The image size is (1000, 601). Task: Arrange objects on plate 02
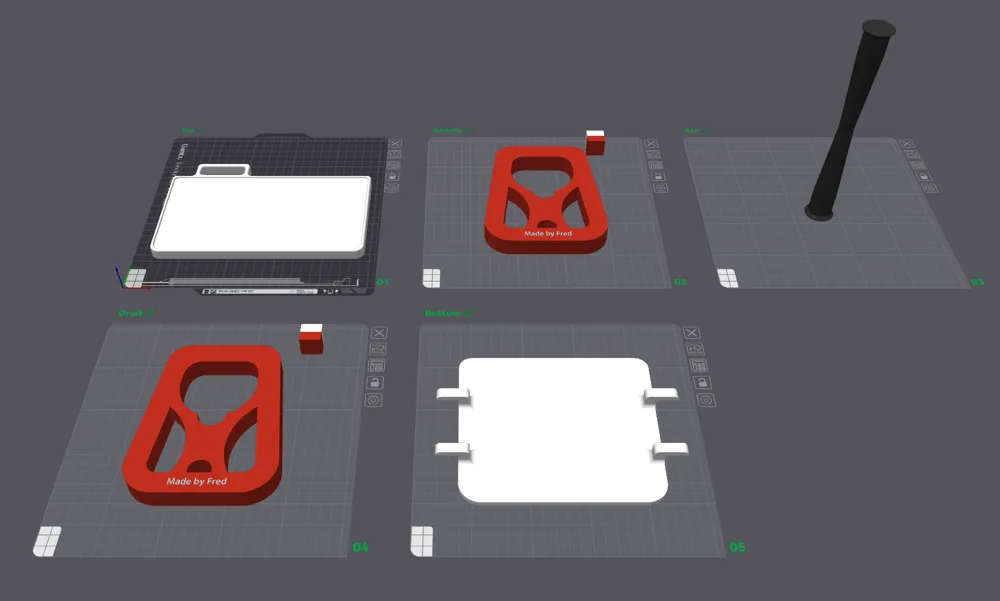coord(656,165)
